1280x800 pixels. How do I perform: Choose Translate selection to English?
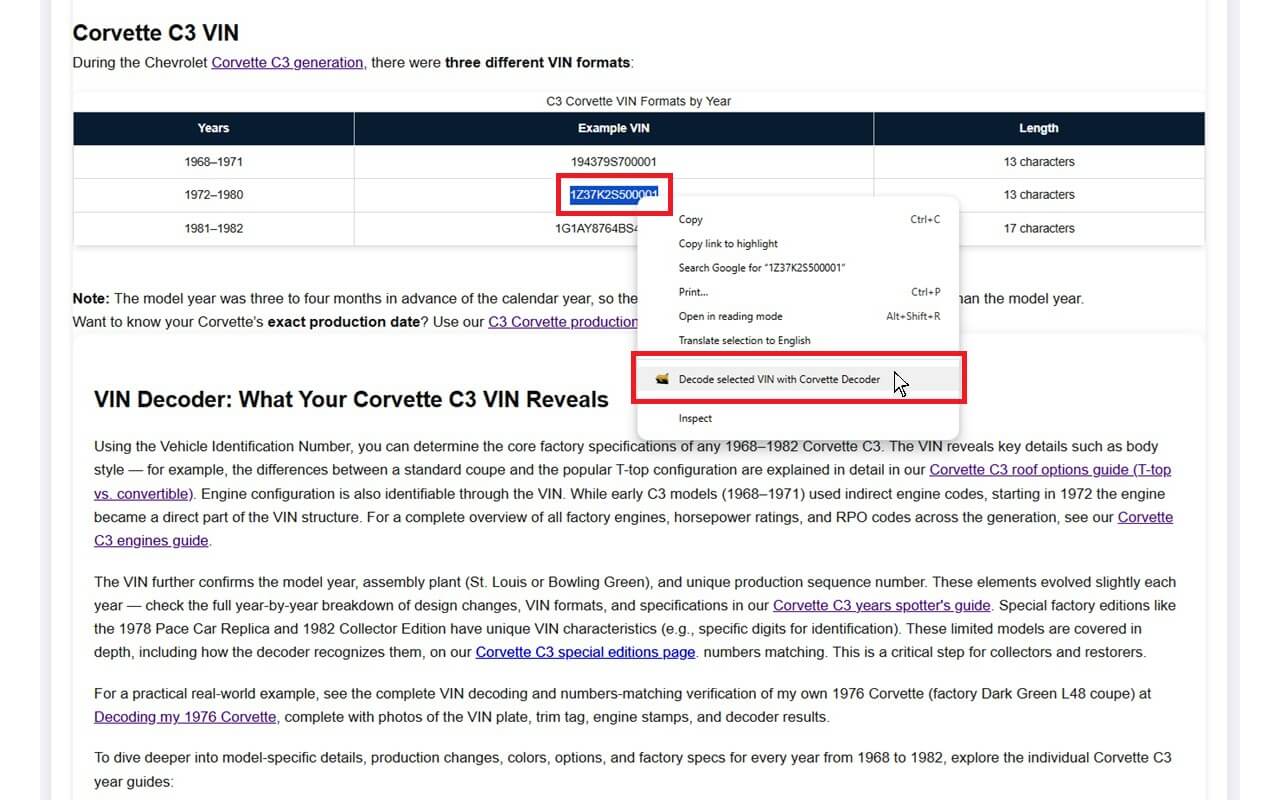(798, 340)
